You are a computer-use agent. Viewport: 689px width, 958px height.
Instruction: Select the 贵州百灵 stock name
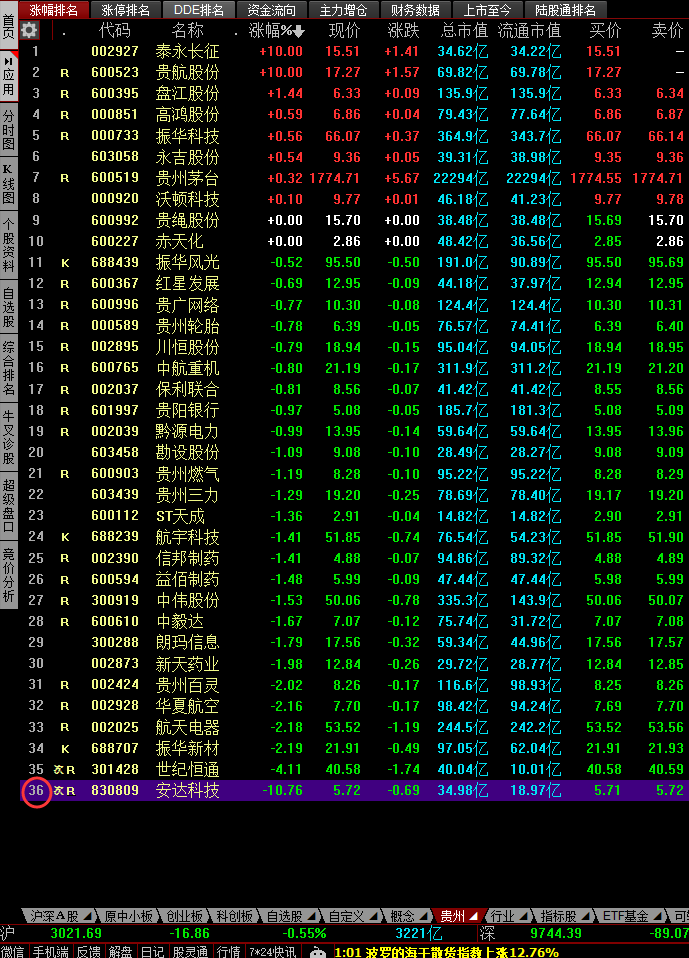coord(187,685)
